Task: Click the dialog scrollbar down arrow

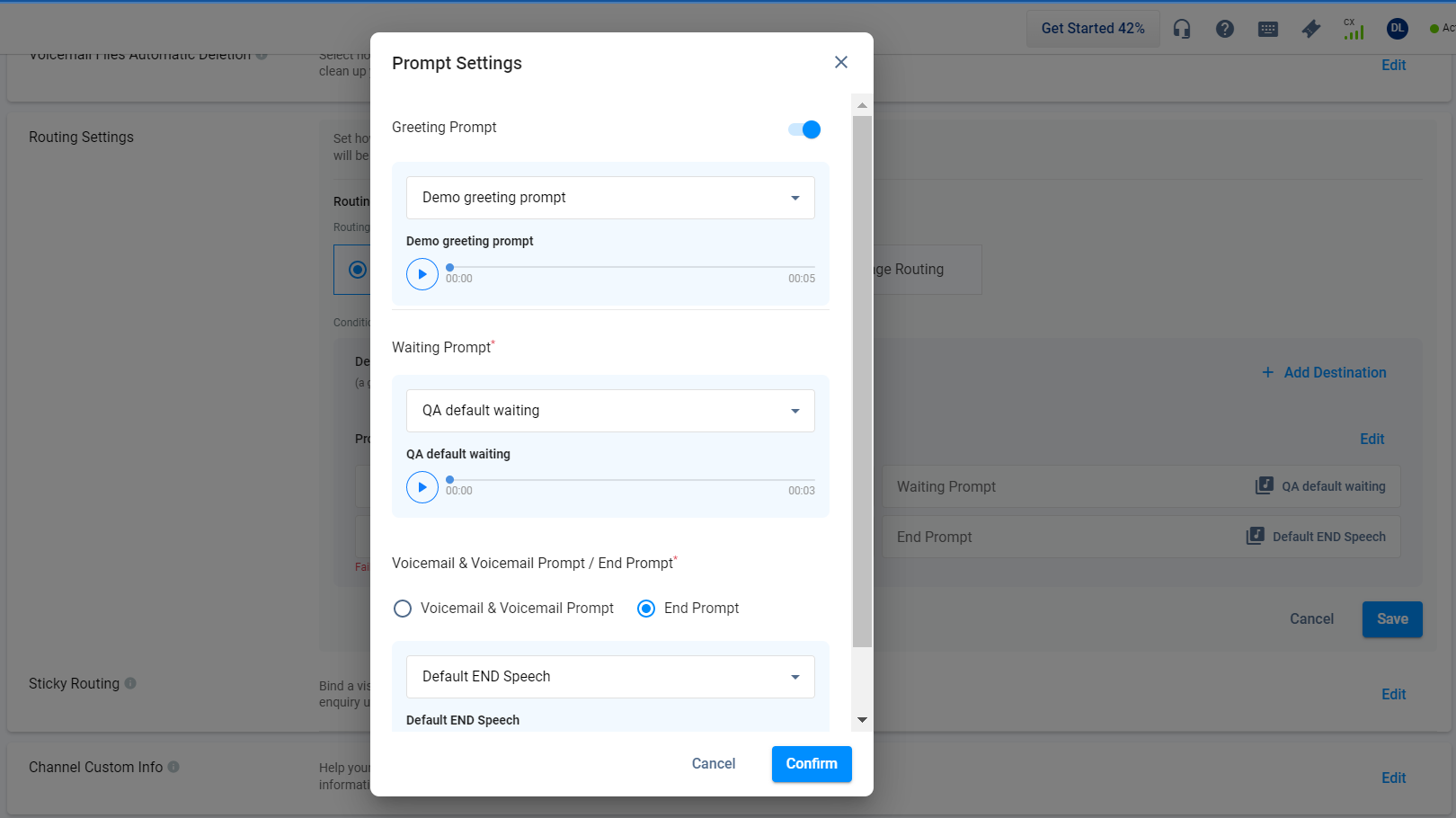Action: (x=862, y=720)
